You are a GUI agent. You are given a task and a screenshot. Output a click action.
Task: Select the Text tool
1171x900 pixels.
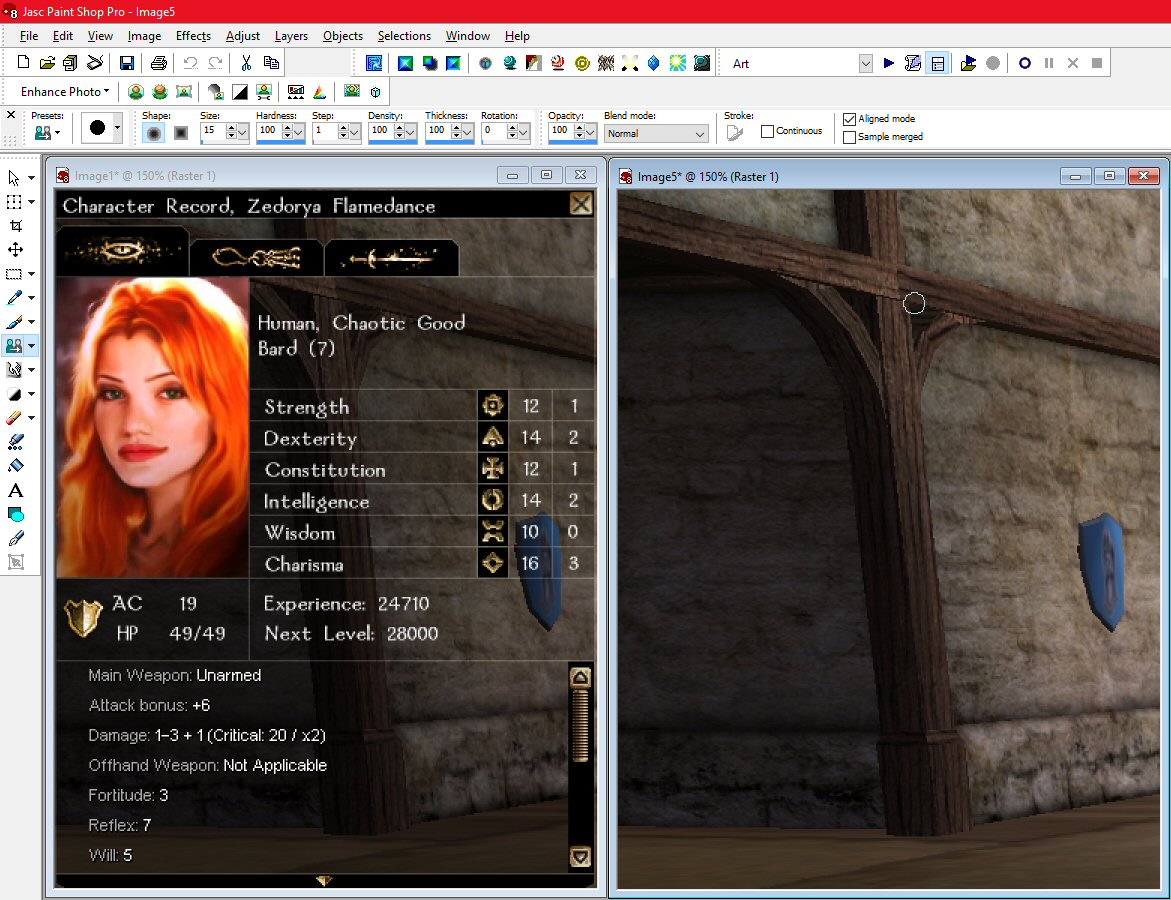coord(15,490)
